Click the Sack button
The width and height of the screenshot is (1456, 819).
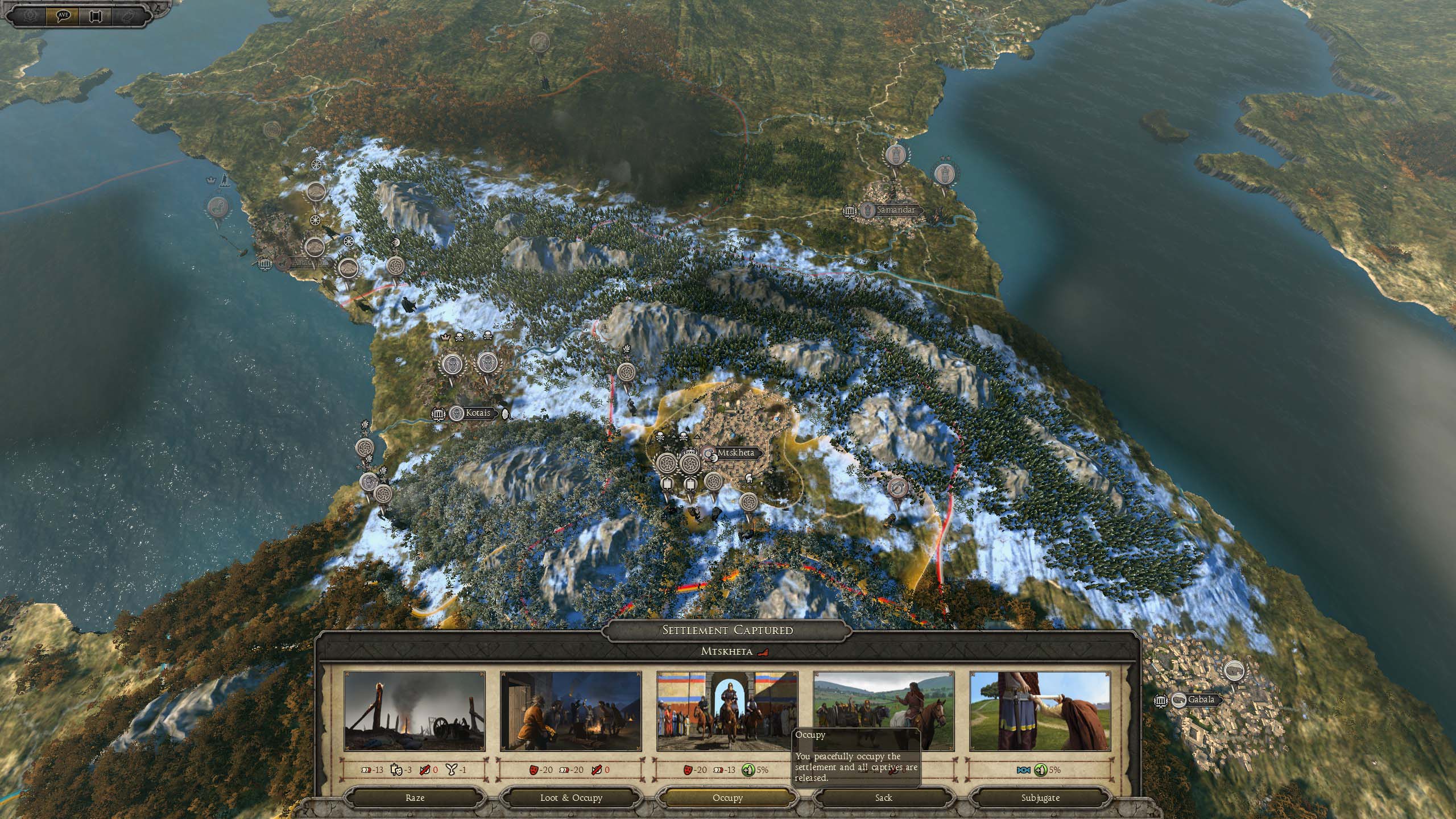click(883, 797)
